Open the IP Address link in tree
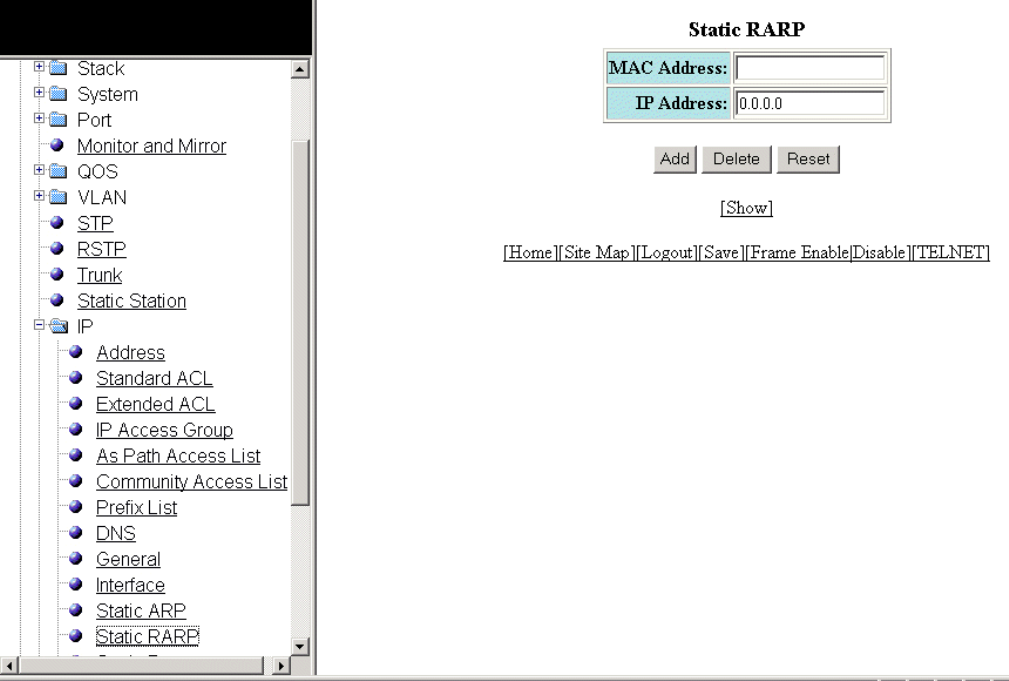The width and height of the screenshot is (1009, 681). 131,353
